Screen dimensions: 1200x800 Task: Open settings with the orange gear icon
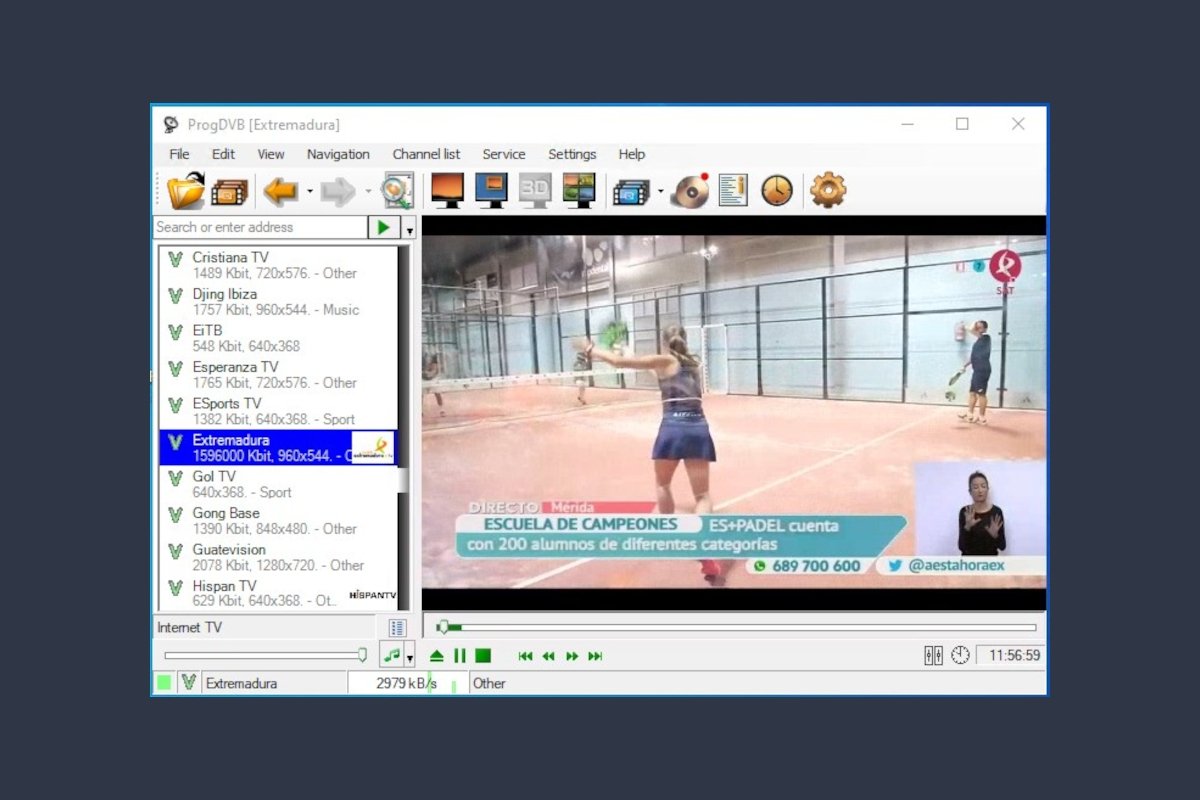click(828, 190)
